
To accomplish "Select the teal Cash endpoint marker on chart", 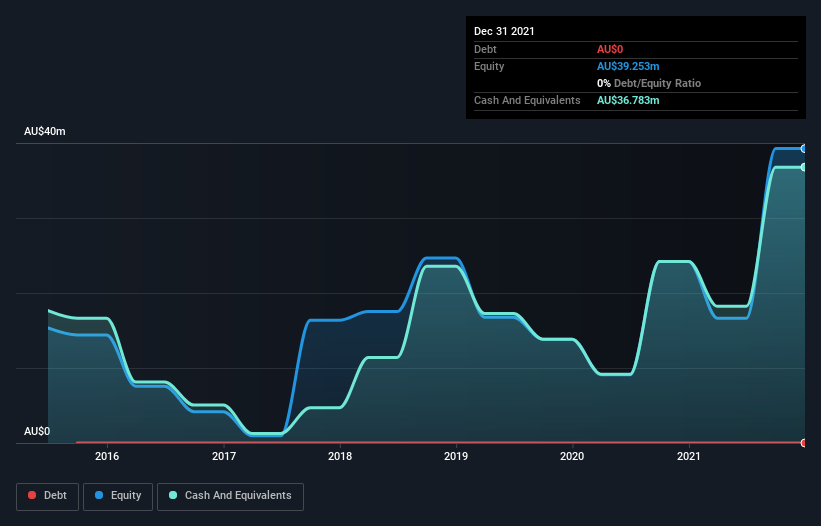I will (804, 167).
